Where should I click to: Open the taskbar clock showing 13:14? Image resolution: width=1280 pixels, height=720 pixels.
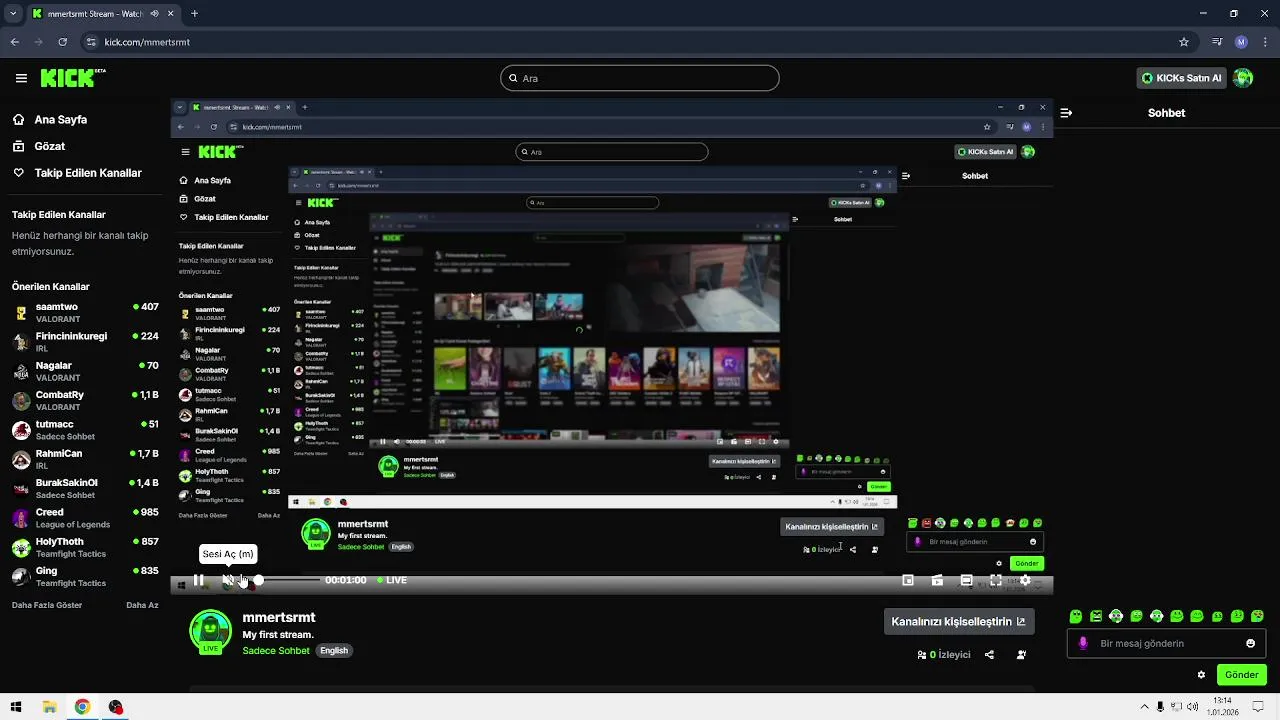1222,707
